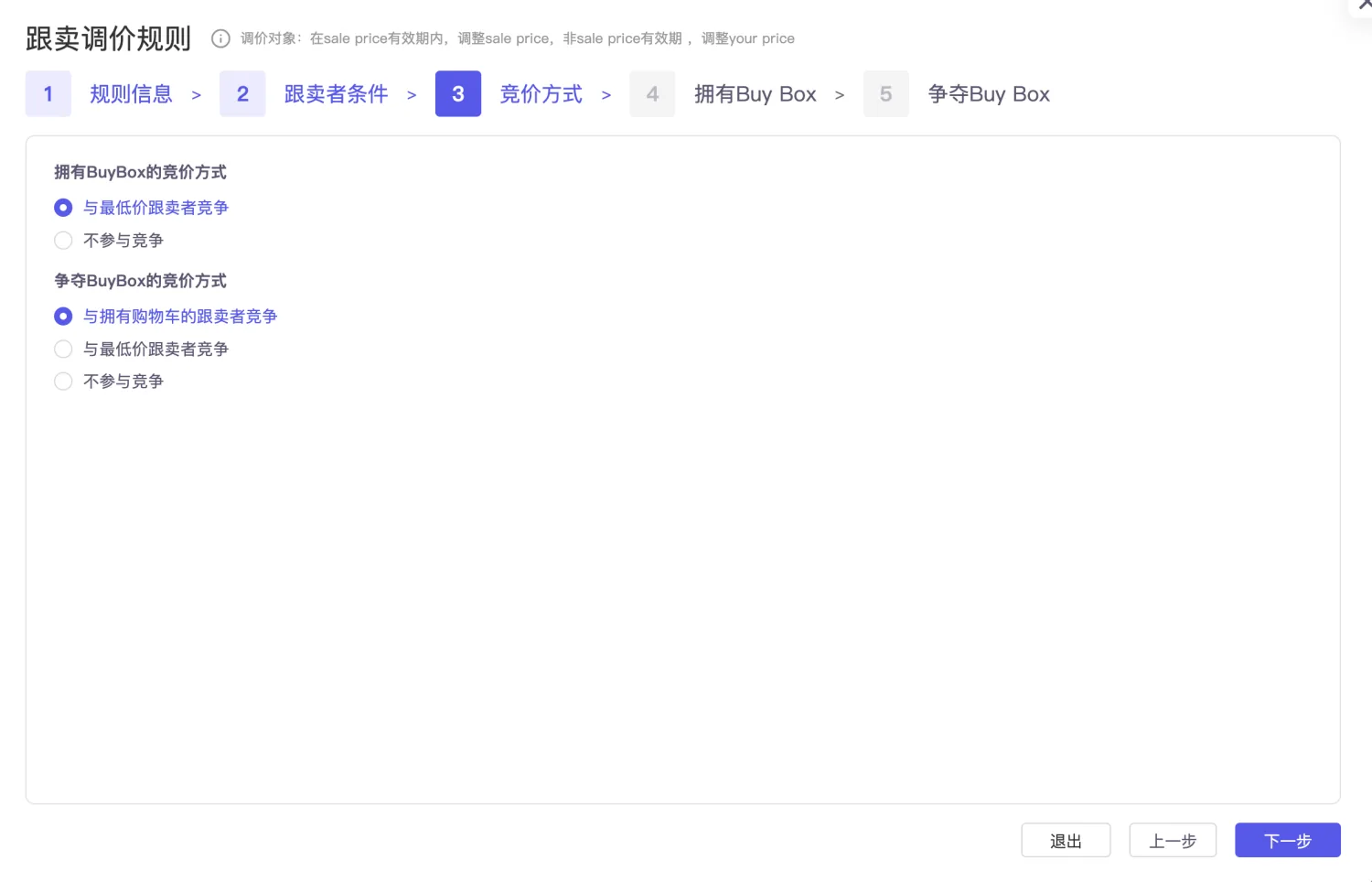Open step 5 争夺Buy Box
The image size is (1372, 882).
pos(957,93)
